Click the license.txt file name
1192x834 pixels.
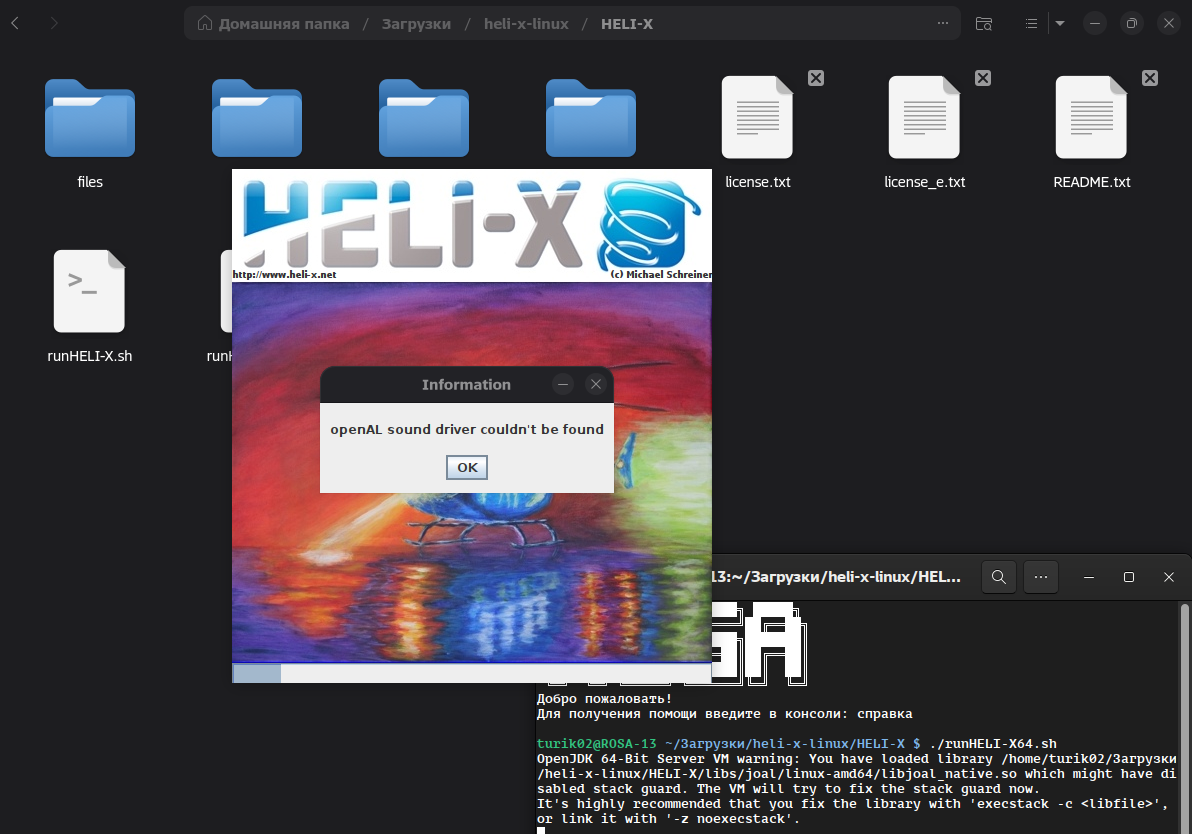(x=758, y=182)
